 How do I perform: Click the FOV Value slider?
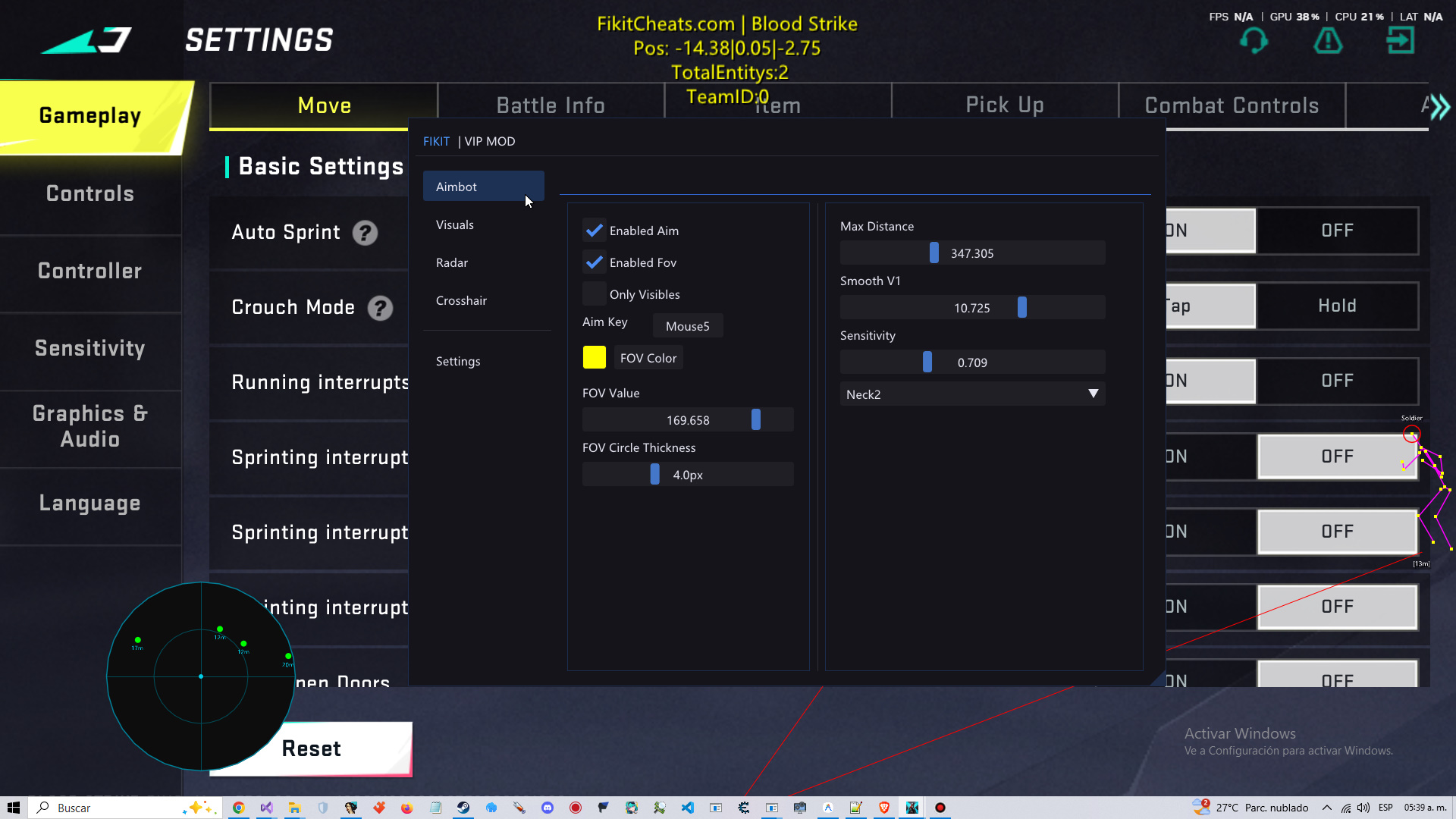(688, 420)
